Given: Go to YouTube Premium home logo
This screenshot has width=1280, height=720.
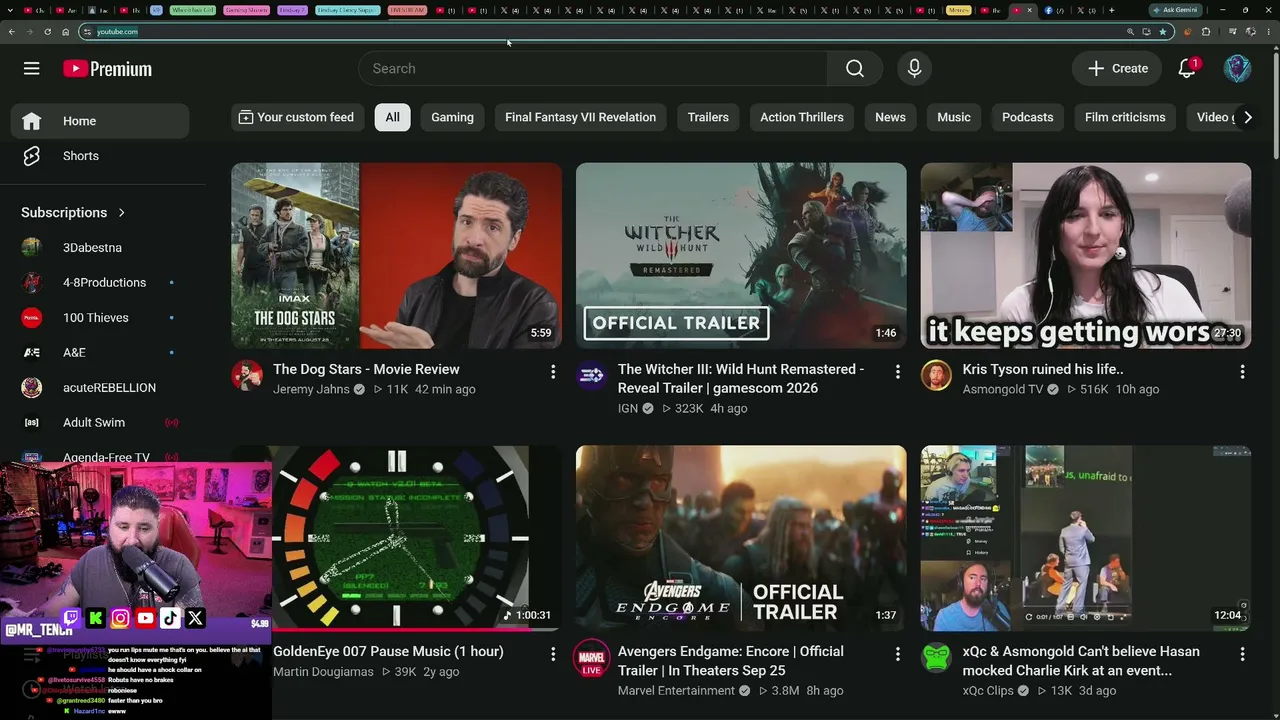Looking at the screenshot, I should point(107,69).
